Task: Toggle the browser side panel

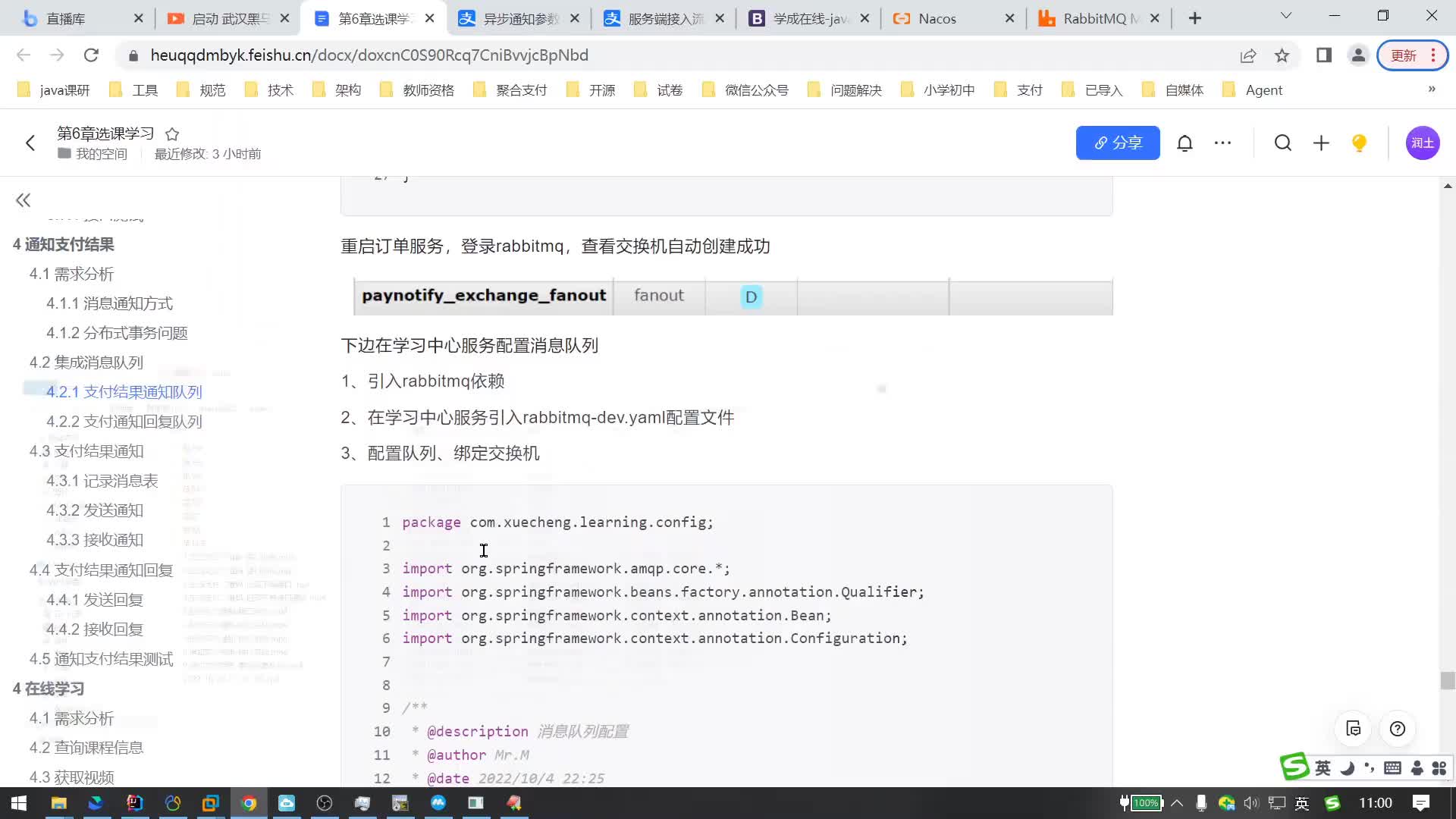Action: point(1324,55)
